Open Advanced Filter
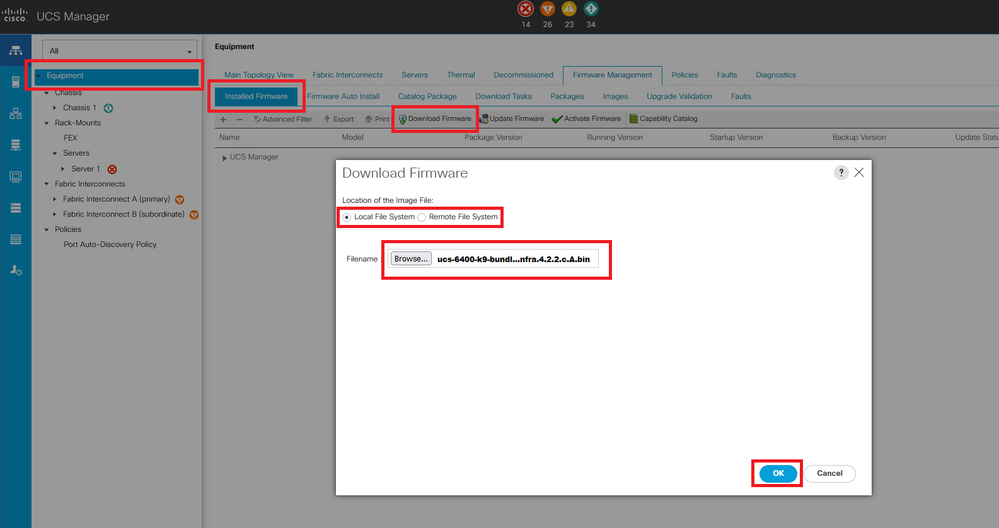Screen dimensions: 999x528 283,119
